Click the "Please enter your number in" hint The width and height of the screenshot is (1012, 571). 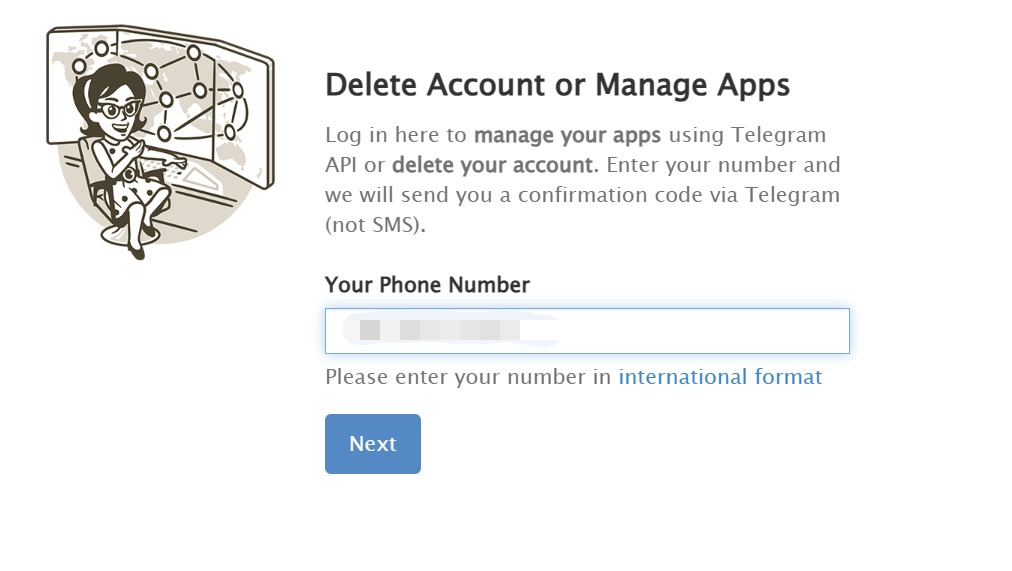(x=468, y=377)
